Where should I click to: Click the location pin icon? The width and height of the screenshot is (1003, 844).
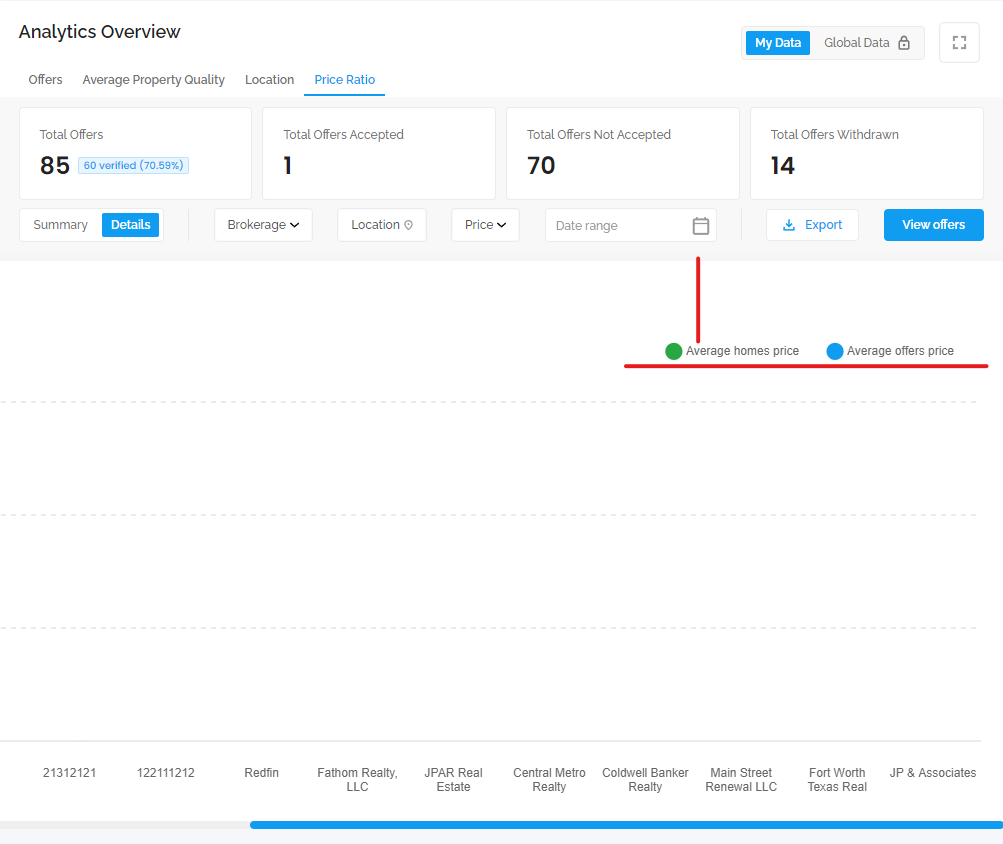(408, 225)
